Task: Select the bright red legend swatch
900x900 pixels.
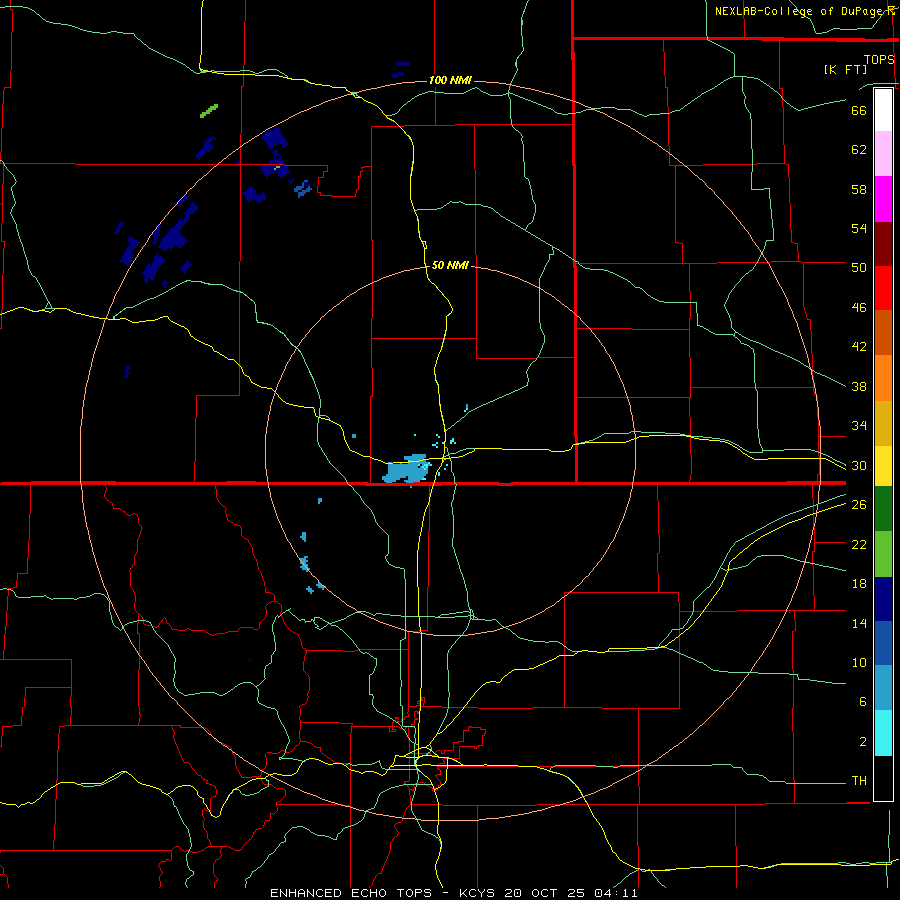Action: (883, 288)
